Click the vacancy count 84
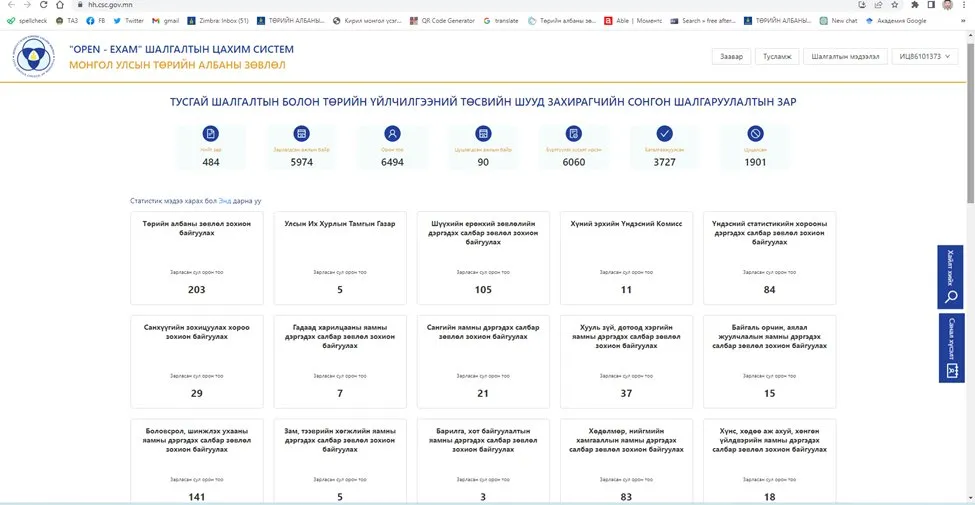Viewport: 975px width, 505px height. coord(769,289)
